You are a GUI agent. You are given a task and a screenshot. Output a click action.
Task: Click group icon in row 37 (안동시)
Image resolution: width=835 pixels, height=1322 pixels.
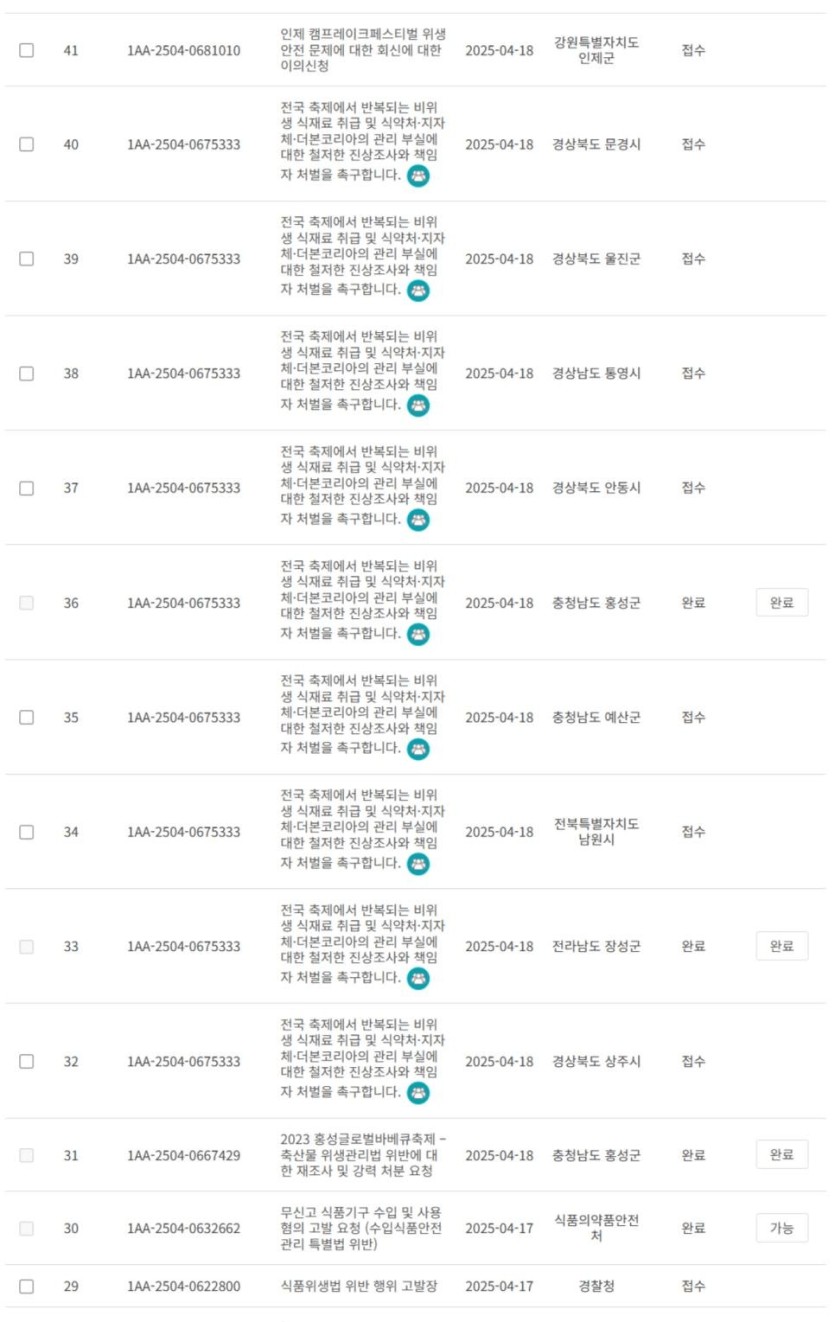418,520
